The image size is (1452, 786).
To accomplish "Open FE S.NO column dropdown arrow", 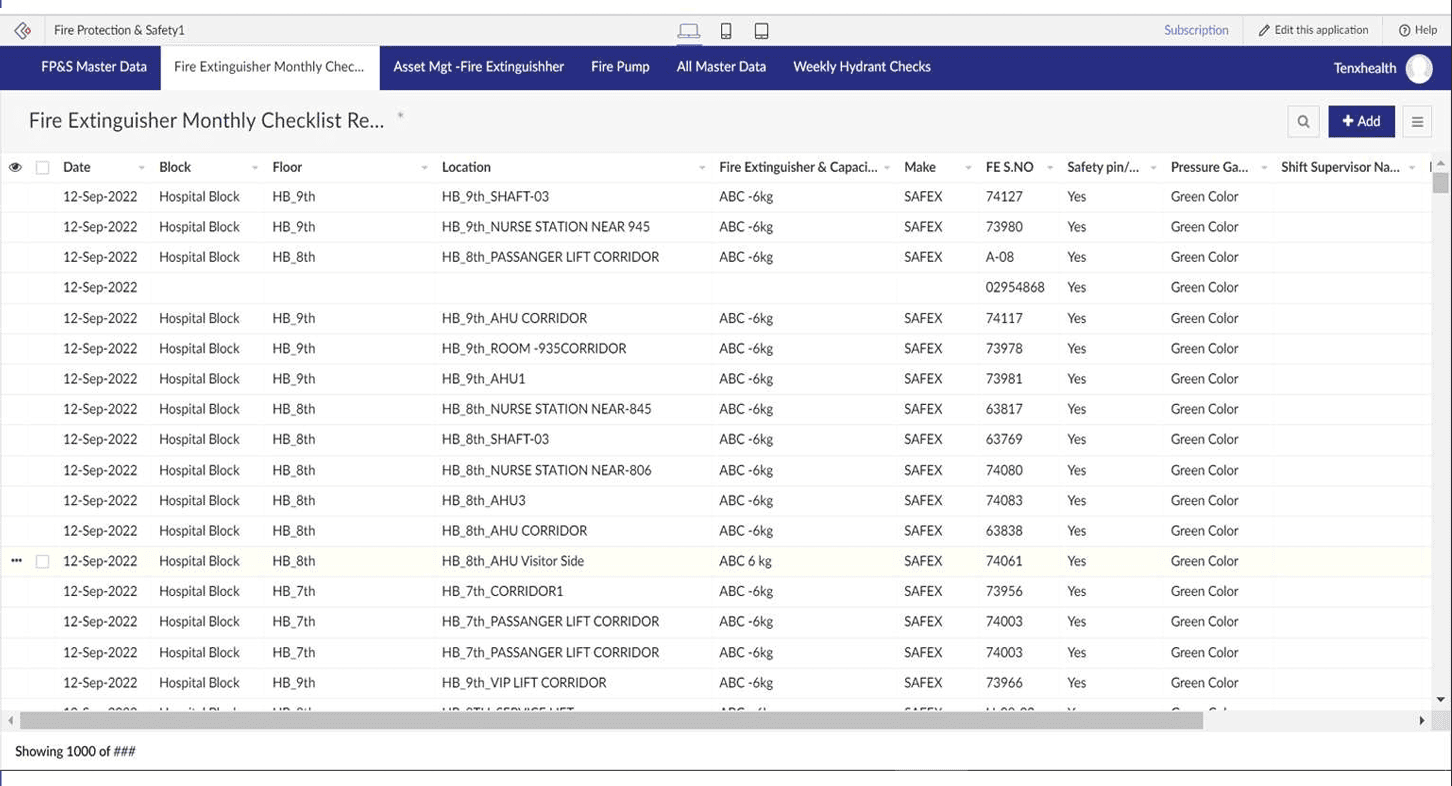I will pos(1050,168).
